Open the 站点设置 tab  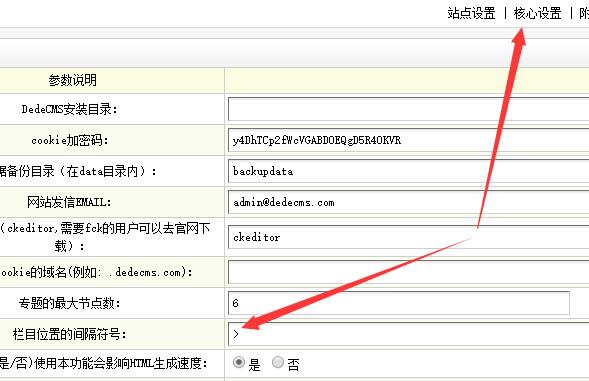471,14
